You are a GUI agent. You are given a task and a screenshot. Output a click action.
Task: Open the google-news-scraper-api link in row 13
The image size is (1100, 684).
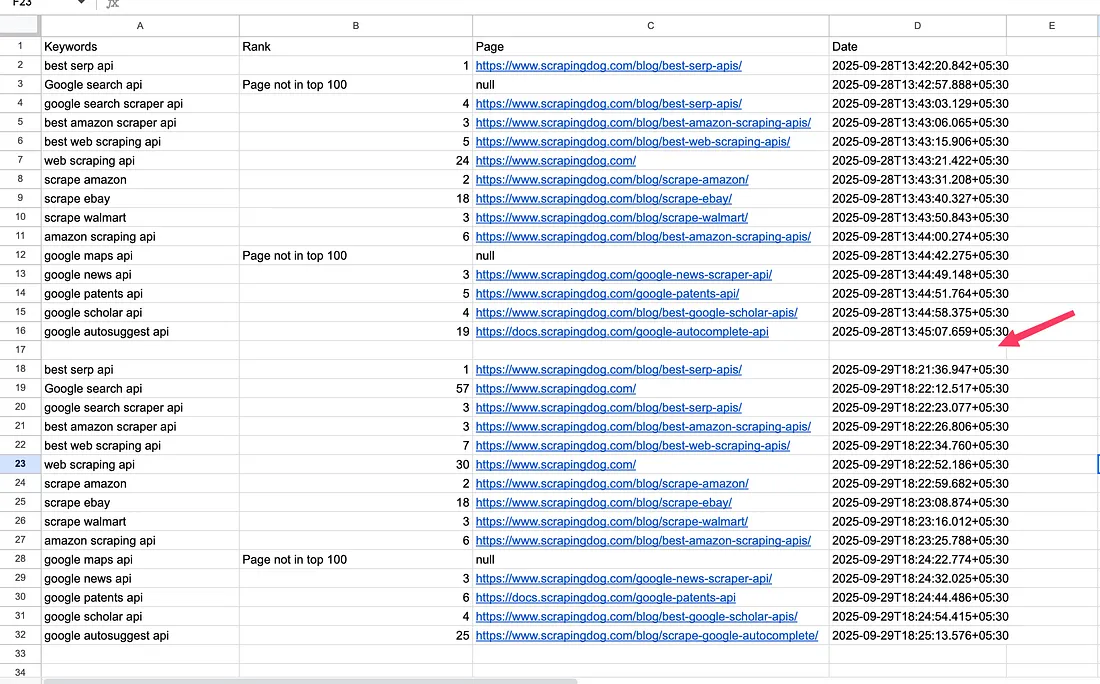pos(623,275)
